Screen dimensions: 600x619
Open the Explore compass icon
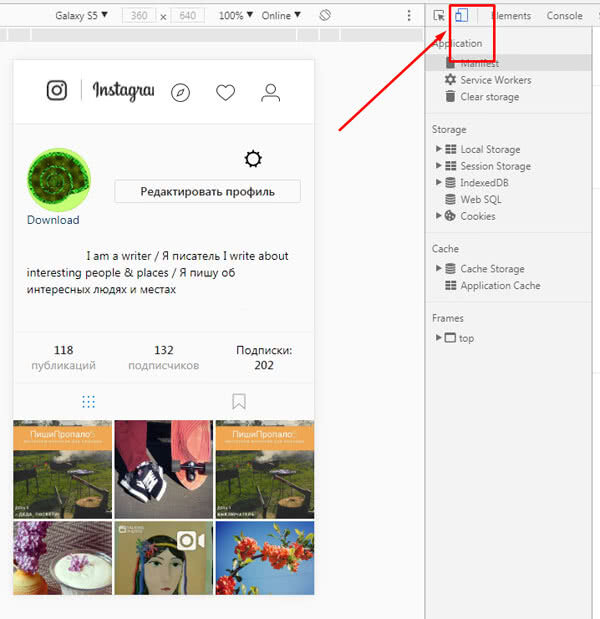pos(180,93)
